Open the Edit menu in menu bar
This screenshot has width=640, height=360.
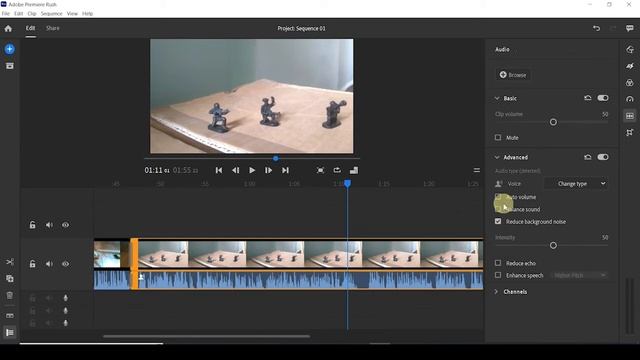pos(19,13)
